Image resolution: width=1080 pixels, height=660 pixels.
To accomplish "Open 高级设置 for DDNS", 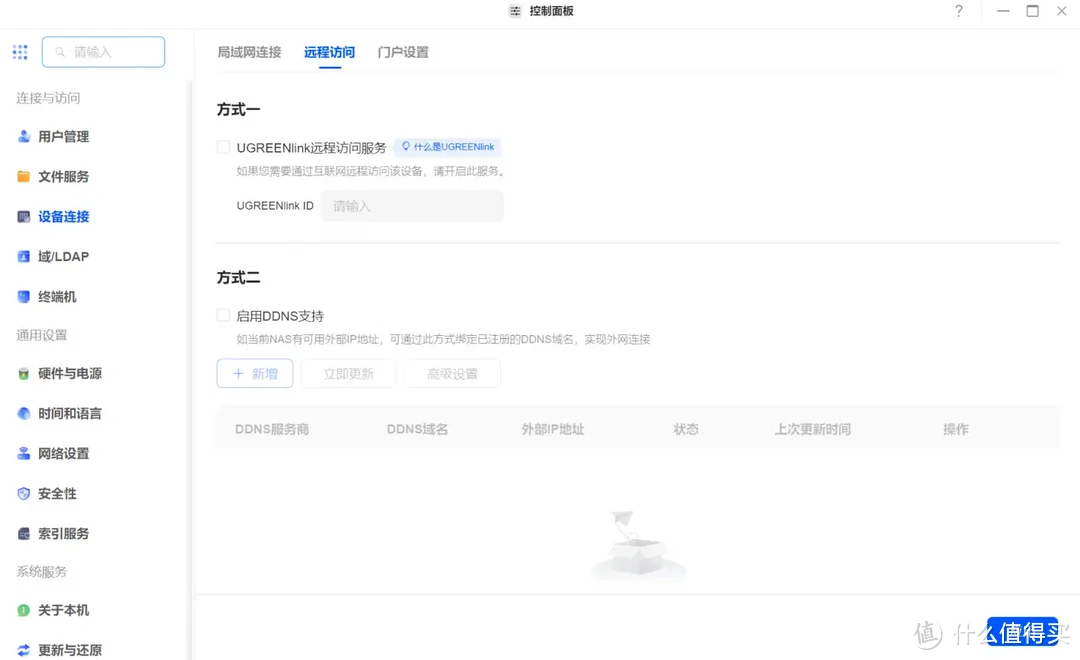I will [452, 373].
